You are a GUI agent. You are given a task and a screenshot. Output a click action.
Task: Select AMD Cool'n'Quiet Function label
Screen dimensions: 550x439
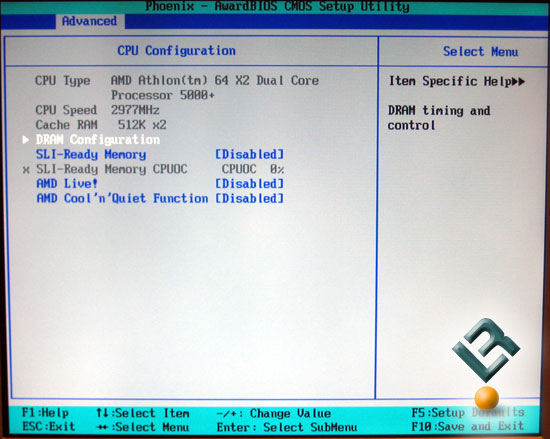coord(122,198)
